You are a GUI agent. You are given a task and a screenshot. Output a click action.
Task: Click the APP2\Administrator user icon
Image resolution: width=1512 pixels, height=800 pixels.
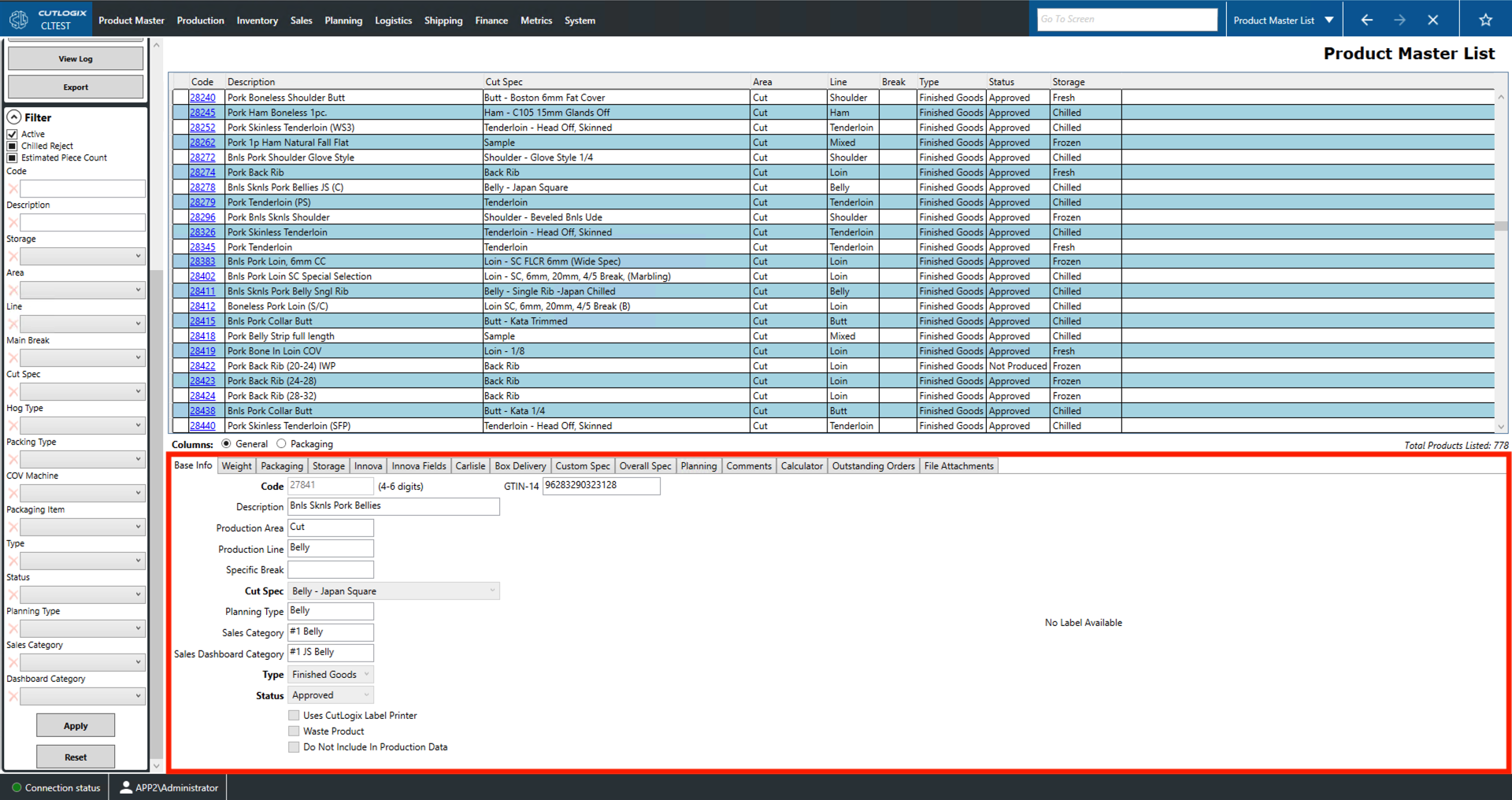point(125,787)
